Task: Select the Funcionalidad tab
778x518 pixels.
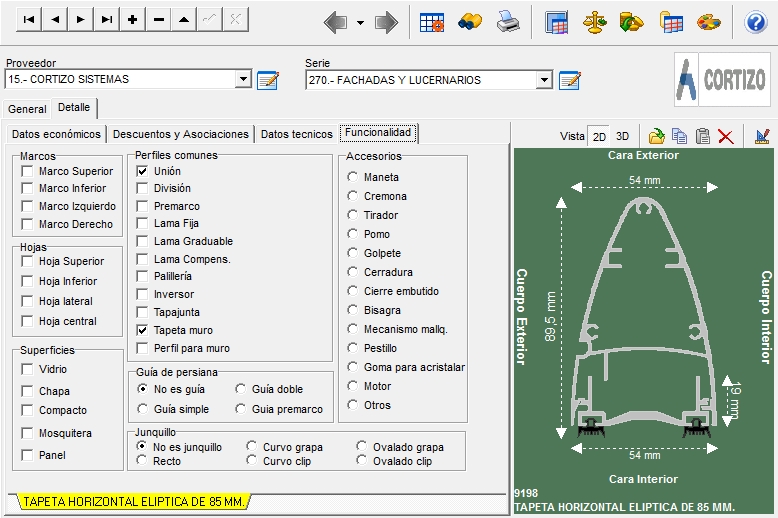Action: pos(378,132)
